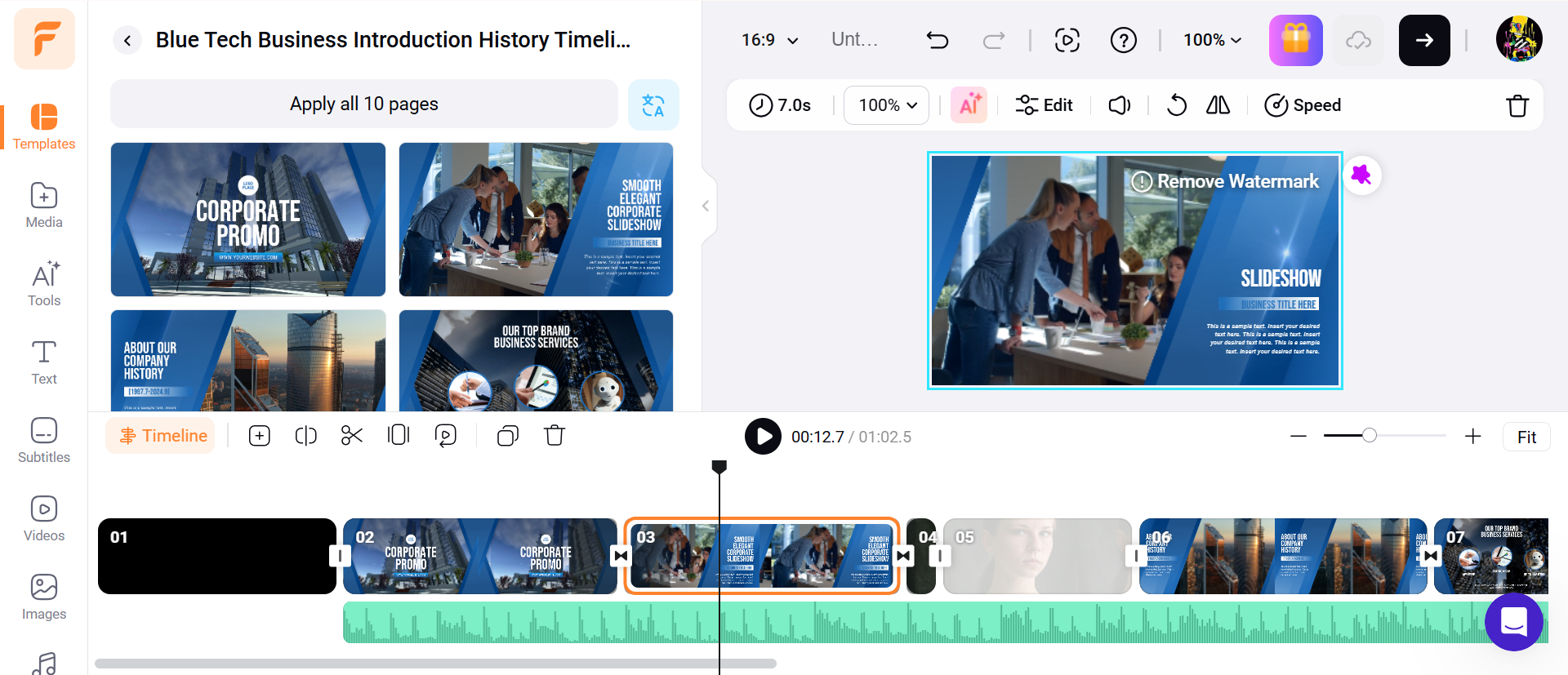Image resolution: width=1568 pixels, height=675 pixels.
Task: Duplicate the selected scene
Action: 508,436
